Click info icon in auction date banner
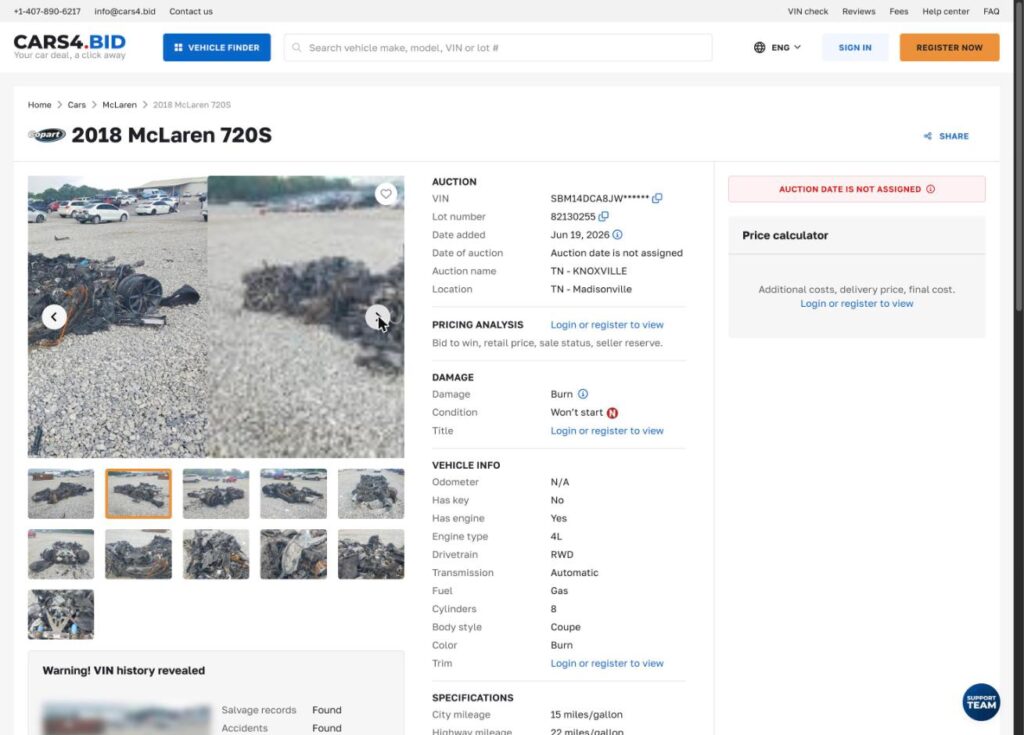Screen dimensions: 1024x735 pyautogui.click(x=930, y=189)
